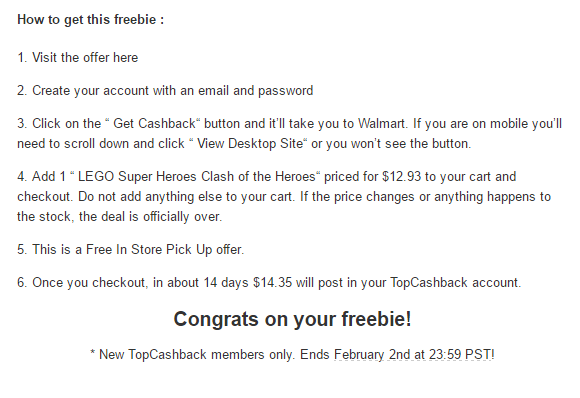Click the dotted-underlined February 2nd deadline text
This screenshot has height=398, width=580.
coord(414,354)
